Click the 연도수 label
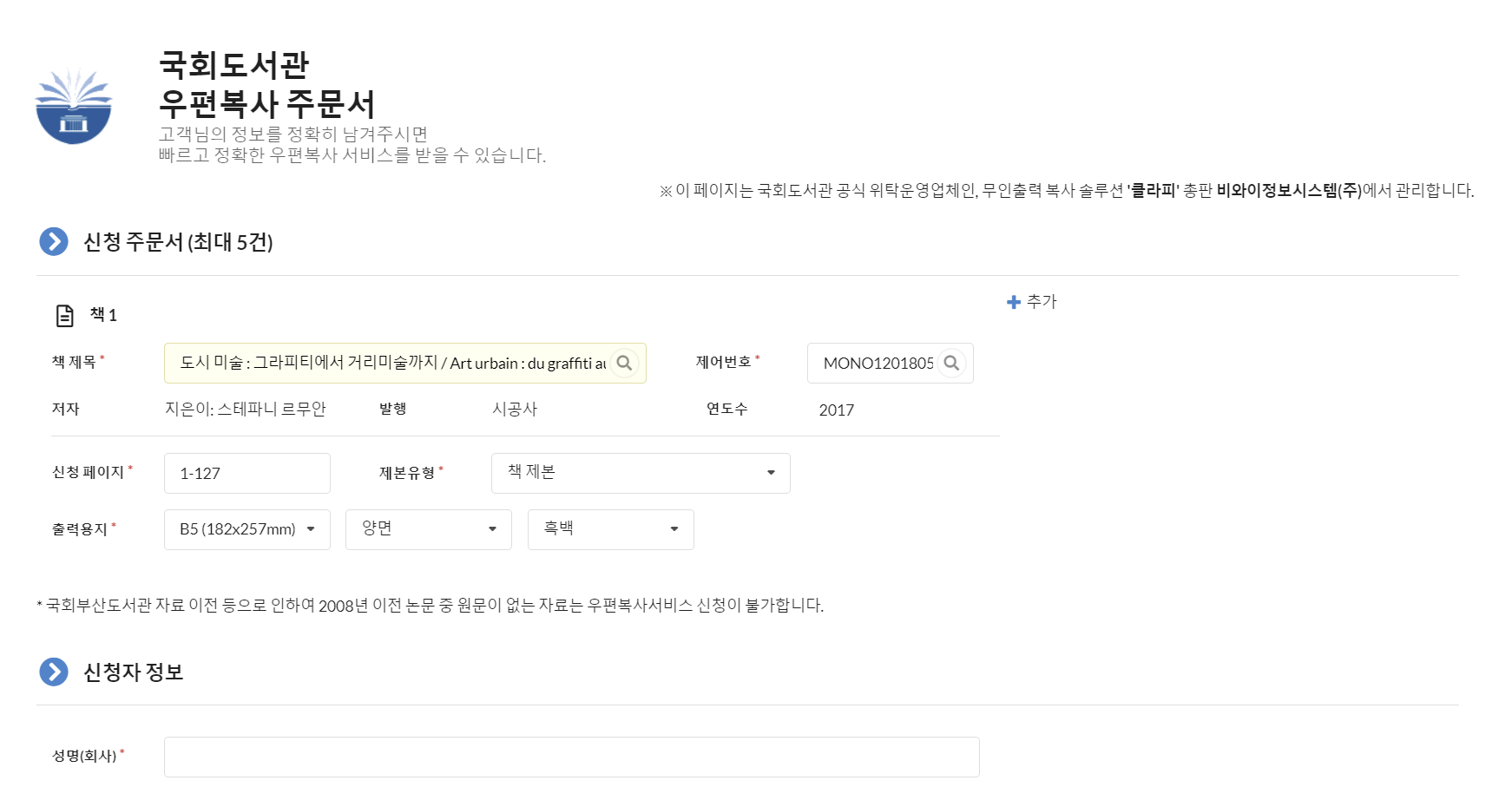 pos(726,409)
